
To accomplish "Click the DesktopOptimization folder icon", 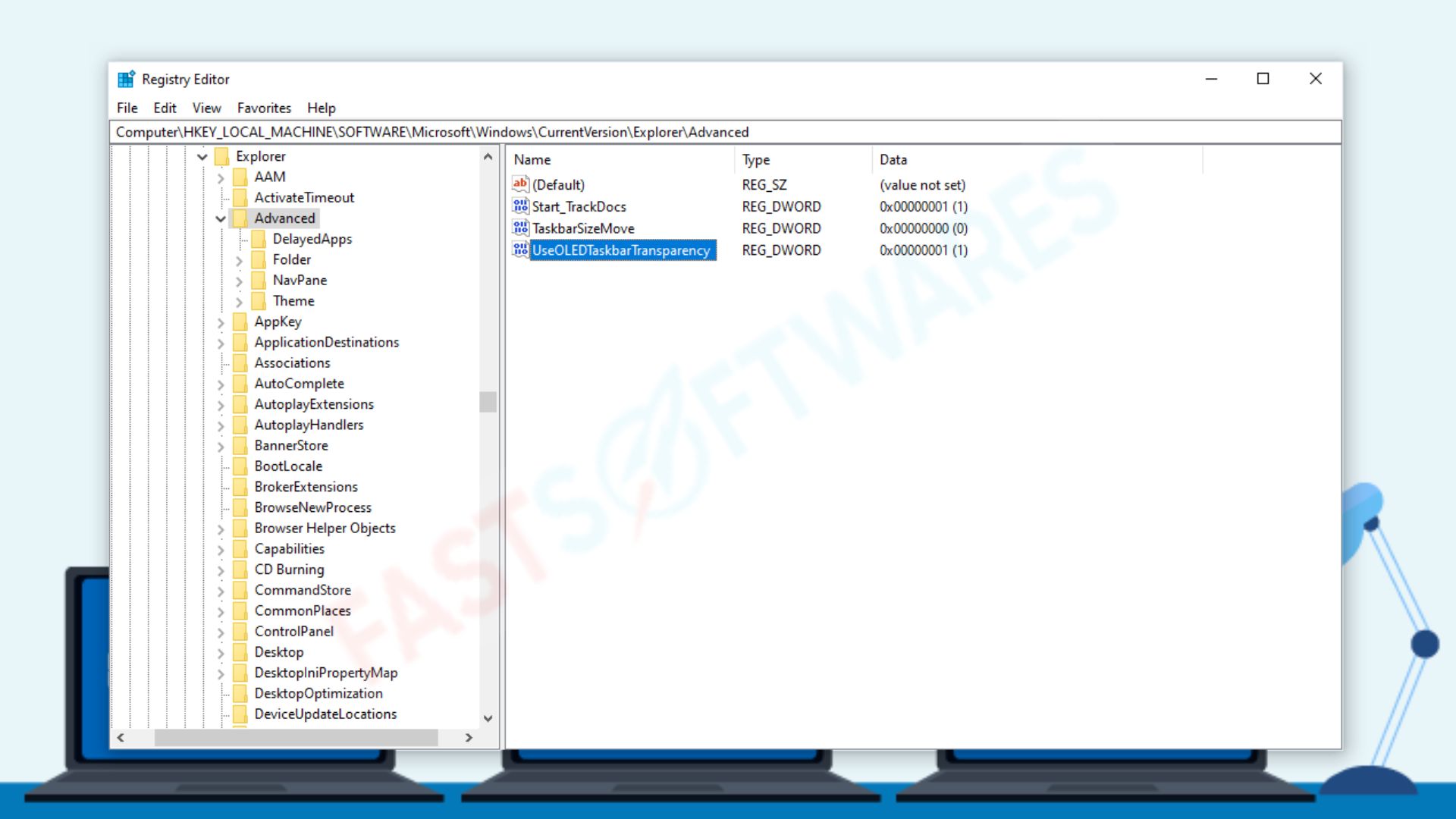I will tap(240, 693).
